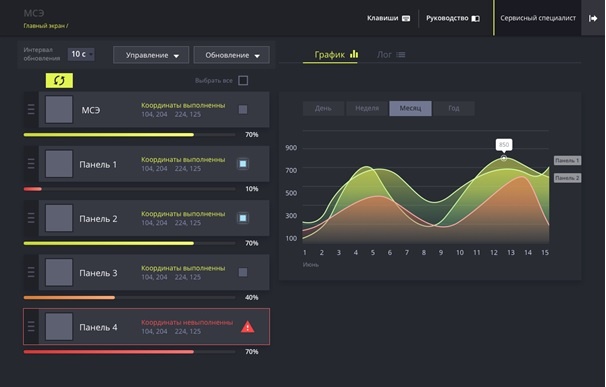The width and height of the screenshot is (606, 387).
Task: Click the Панель 1 10% red progress bar
Action: point(129,189)
